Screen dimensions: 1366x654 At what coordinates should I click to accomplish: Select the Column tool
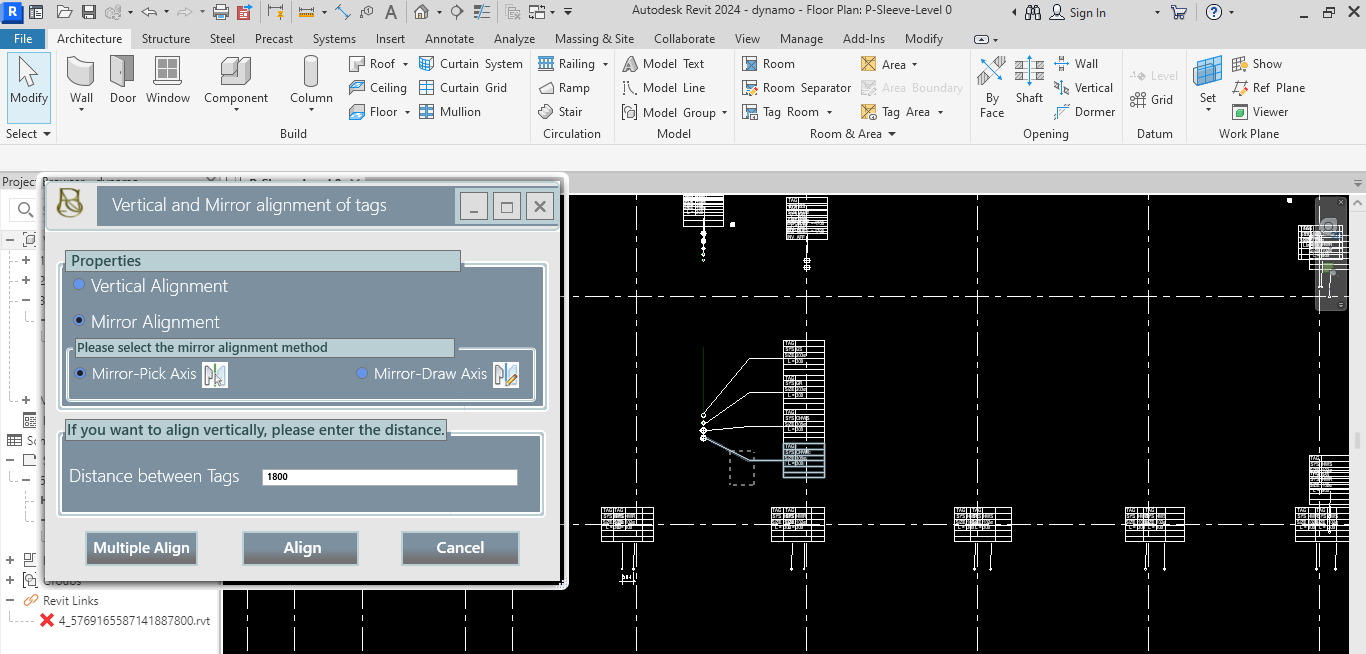coord(311,80)
